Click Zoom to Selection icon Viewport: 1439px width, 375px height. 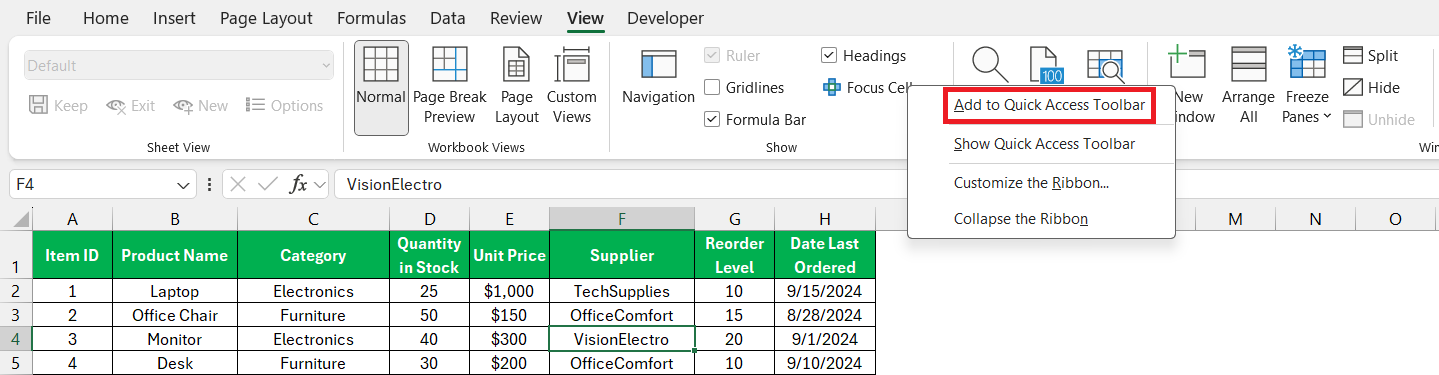point(1106,64)
